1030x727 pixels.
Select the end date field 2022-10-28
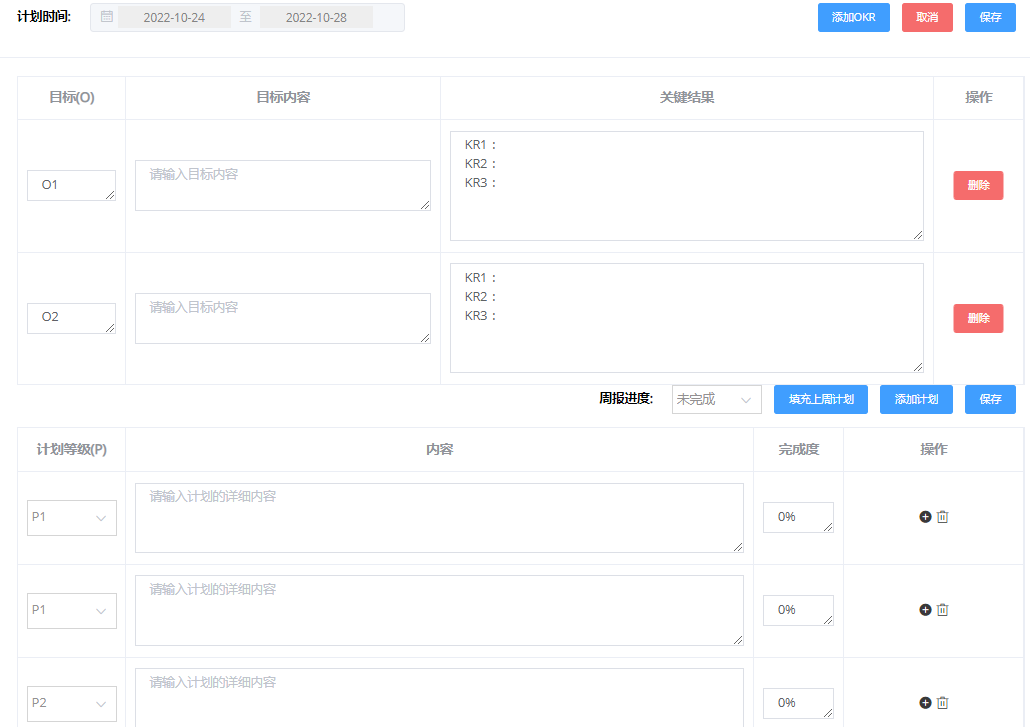coord(316,18)
